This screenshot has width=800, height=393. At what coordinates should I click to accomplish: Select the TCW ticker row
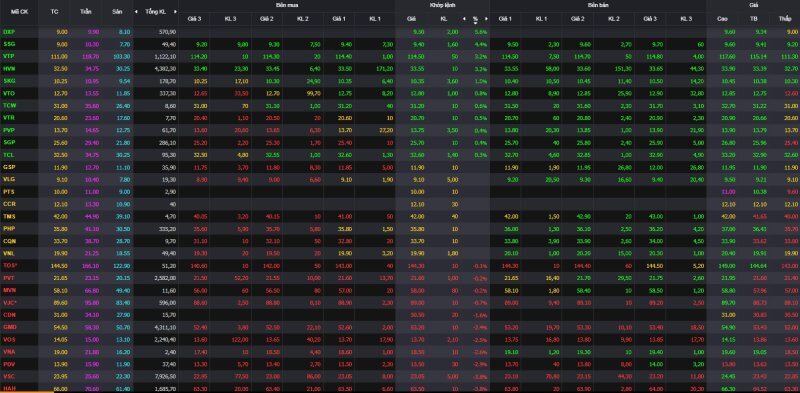pyautogui.click(x=400, y=106)
